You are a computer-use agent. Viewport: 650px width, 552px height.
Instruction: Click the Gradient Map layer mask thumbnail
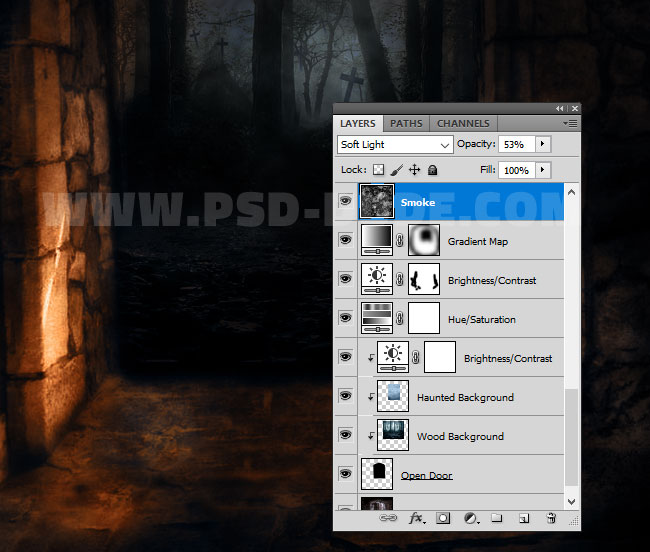point(424,240)
